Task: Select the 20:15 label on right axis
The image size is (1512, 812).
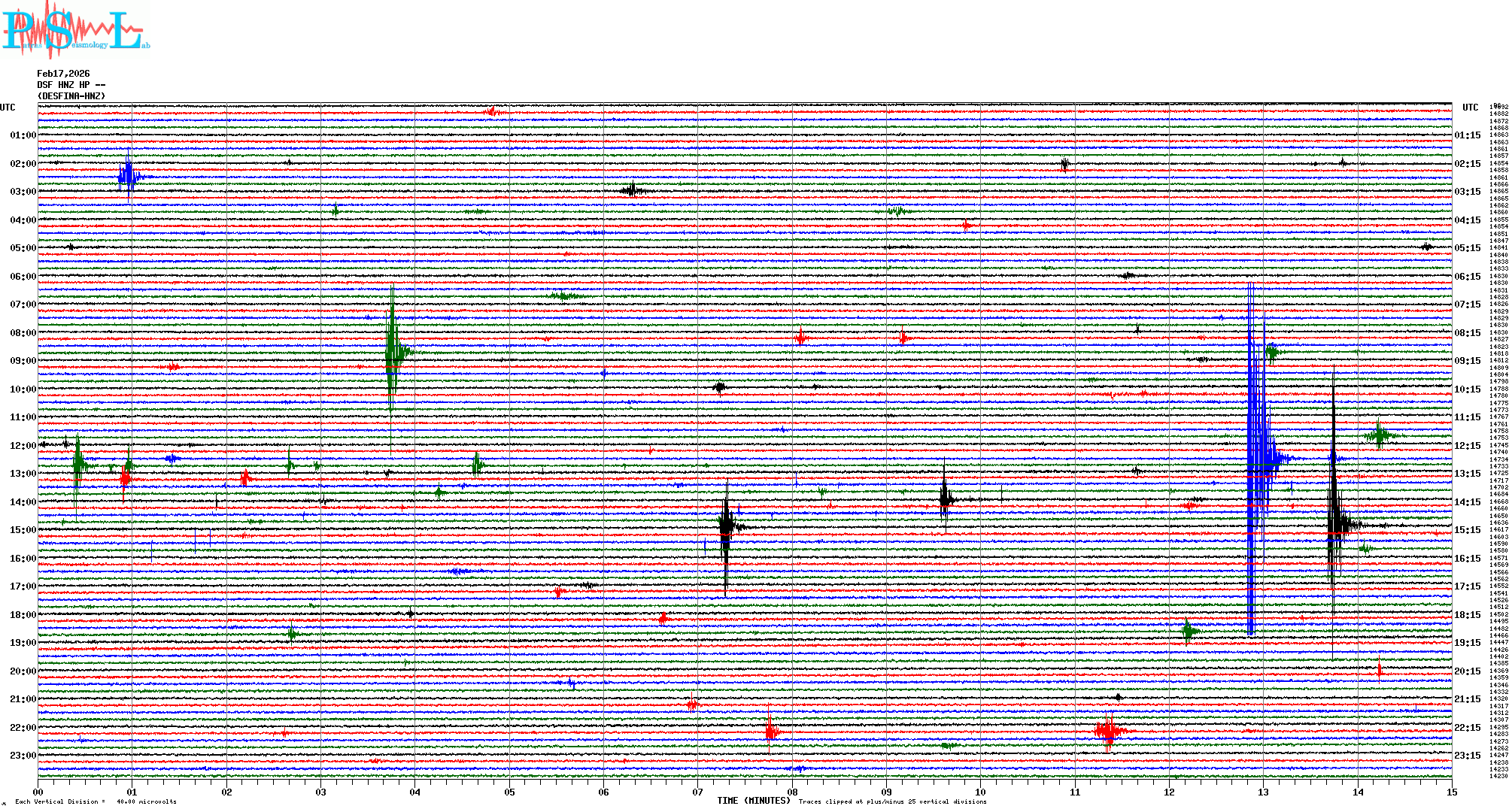Action: pos(1467,671)
